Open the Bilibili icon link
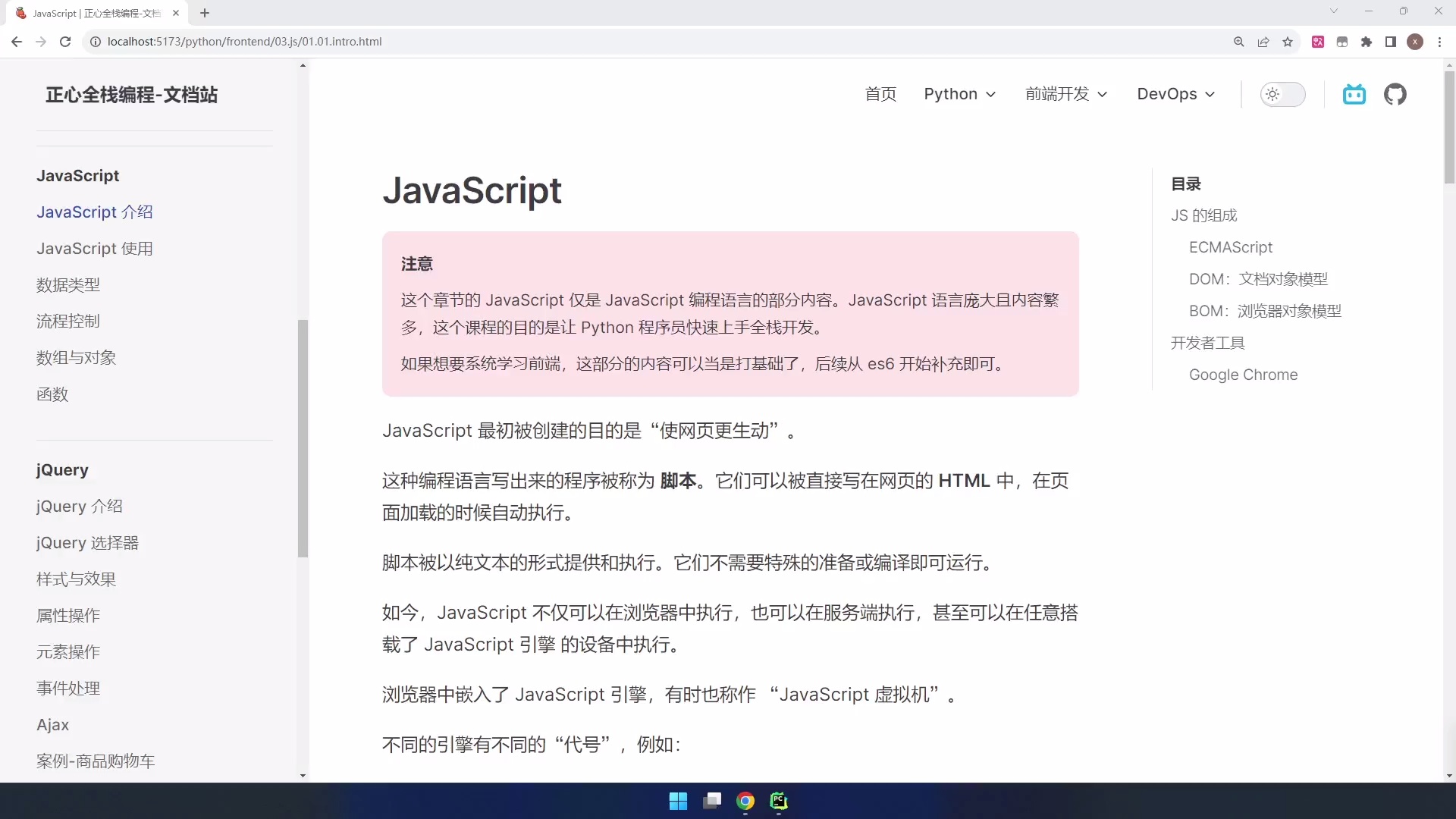 tap(1354, 94)
